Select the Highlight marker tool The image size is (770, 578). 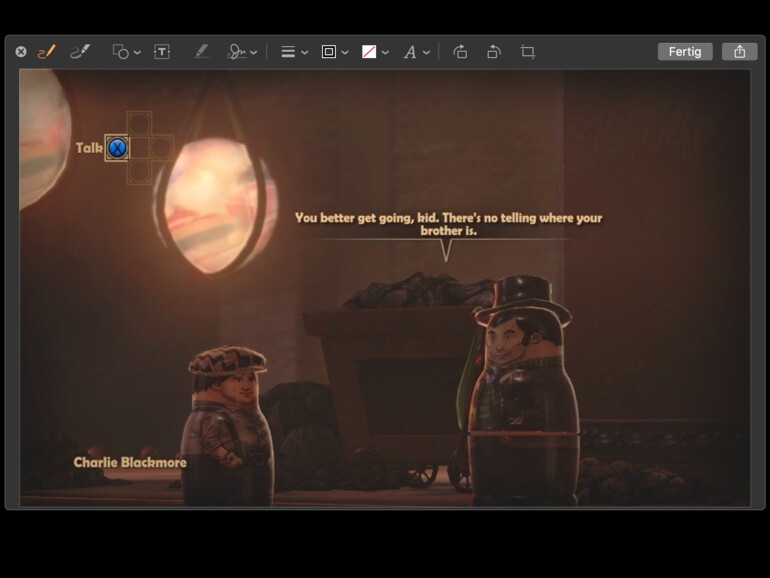click(201, 52)
